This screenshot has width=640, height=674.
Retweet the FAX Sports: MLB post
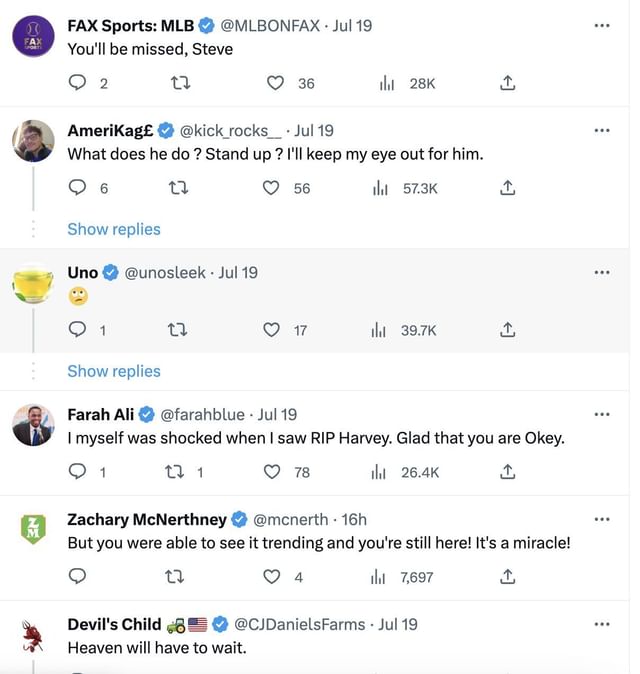click(x=181, y=83)
